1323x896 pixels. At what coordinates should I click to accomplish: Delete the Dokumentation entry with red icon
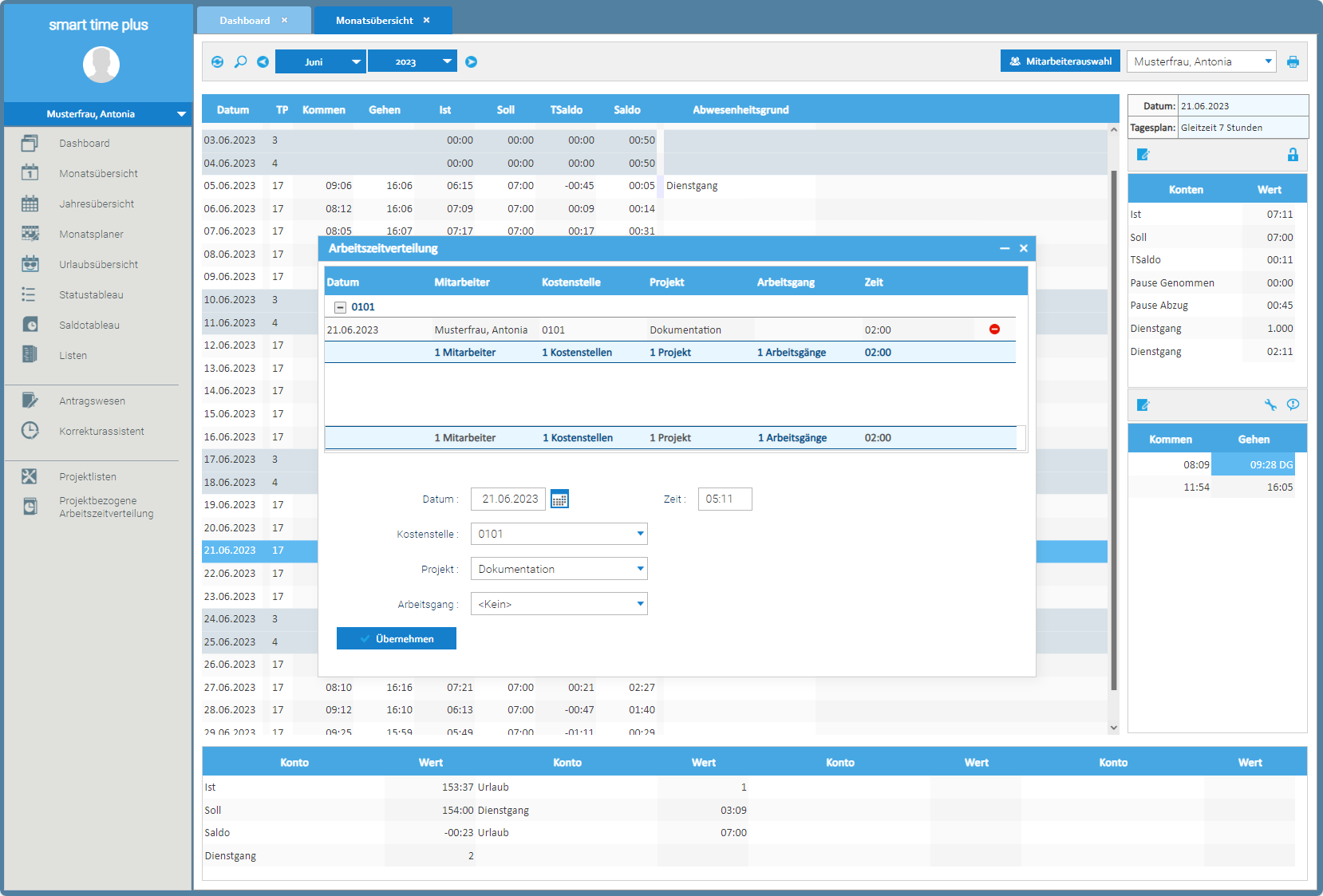tap(994, 330)
